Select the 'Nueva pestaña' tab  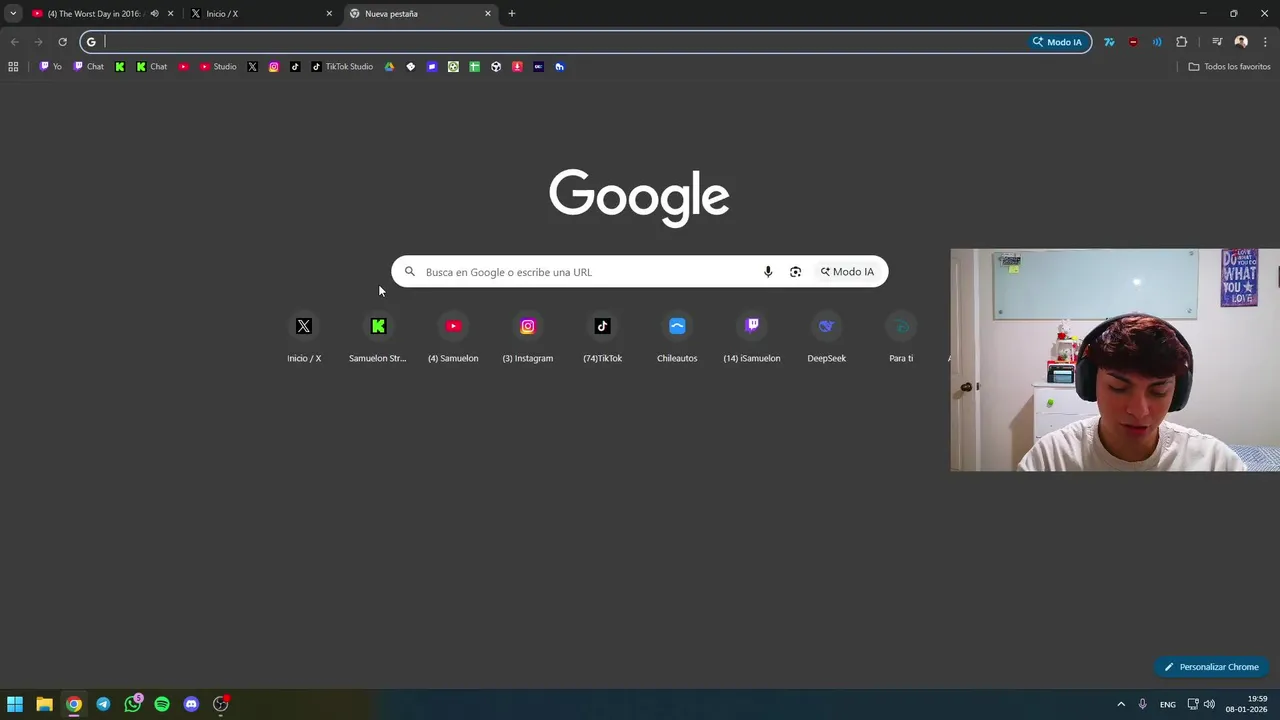coord(420,14)
